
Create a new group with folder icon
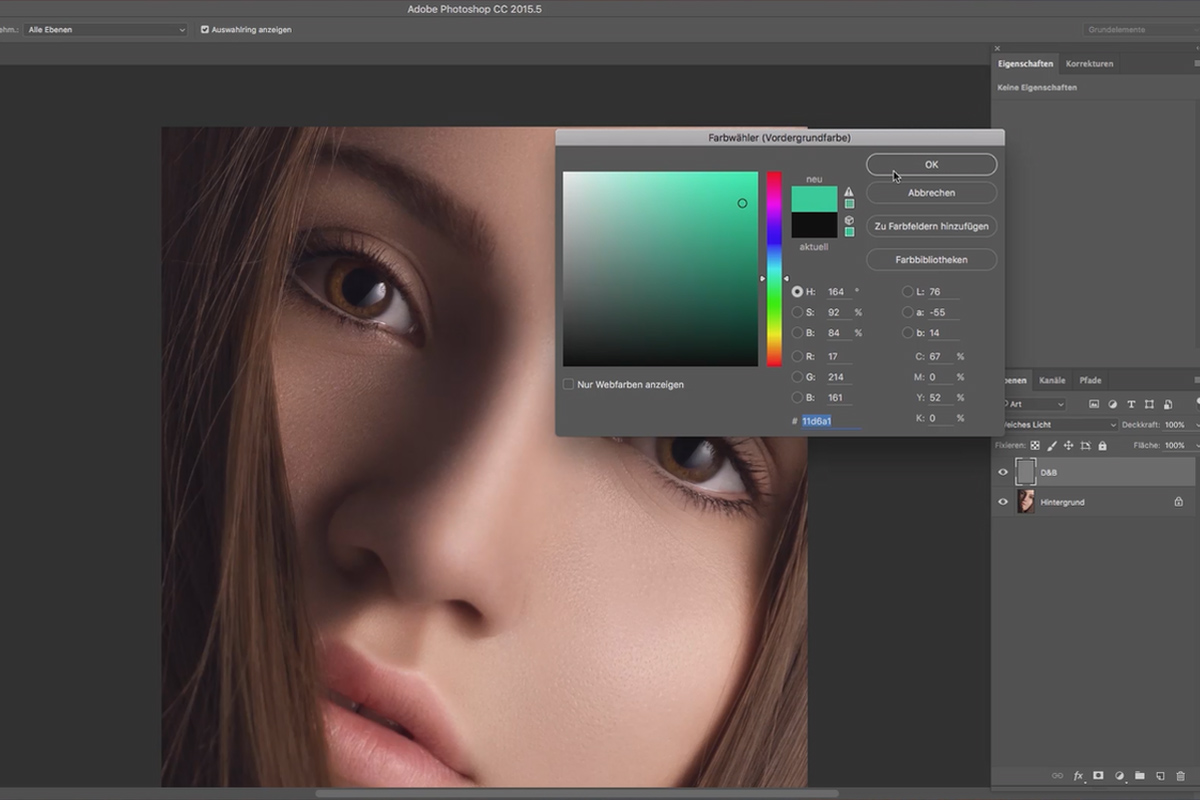[1140, 776]
